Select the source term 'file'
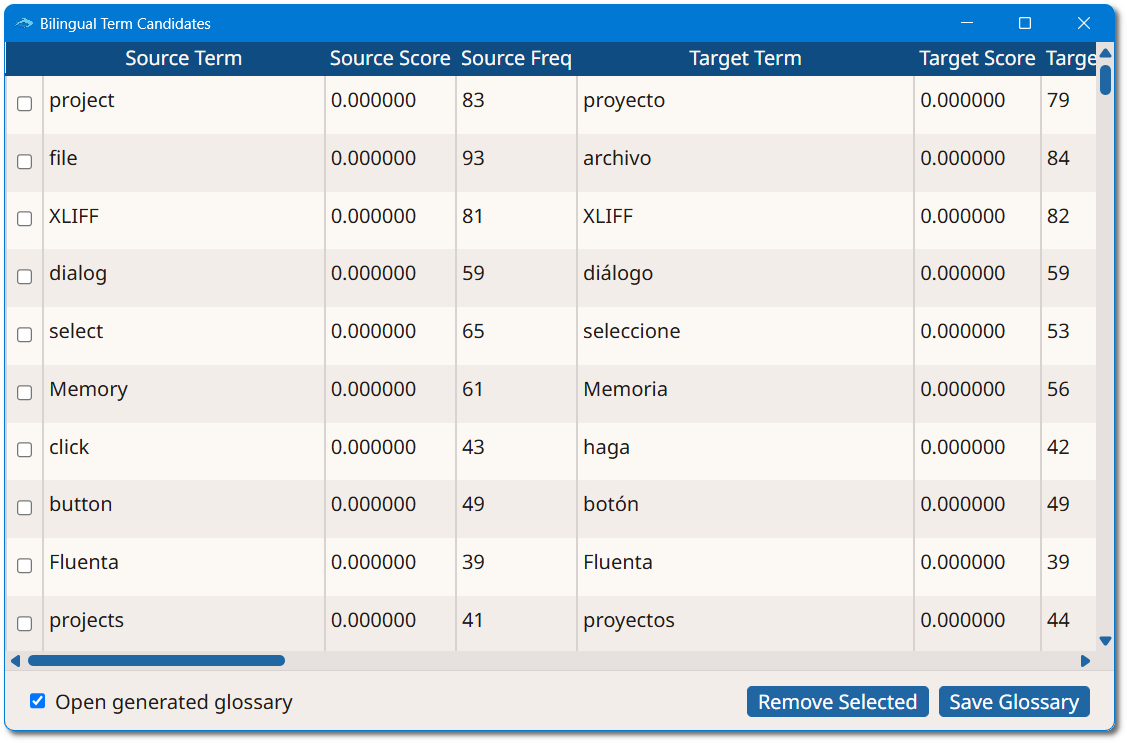This screenshot has width=1127, height=743. point(63,158)
